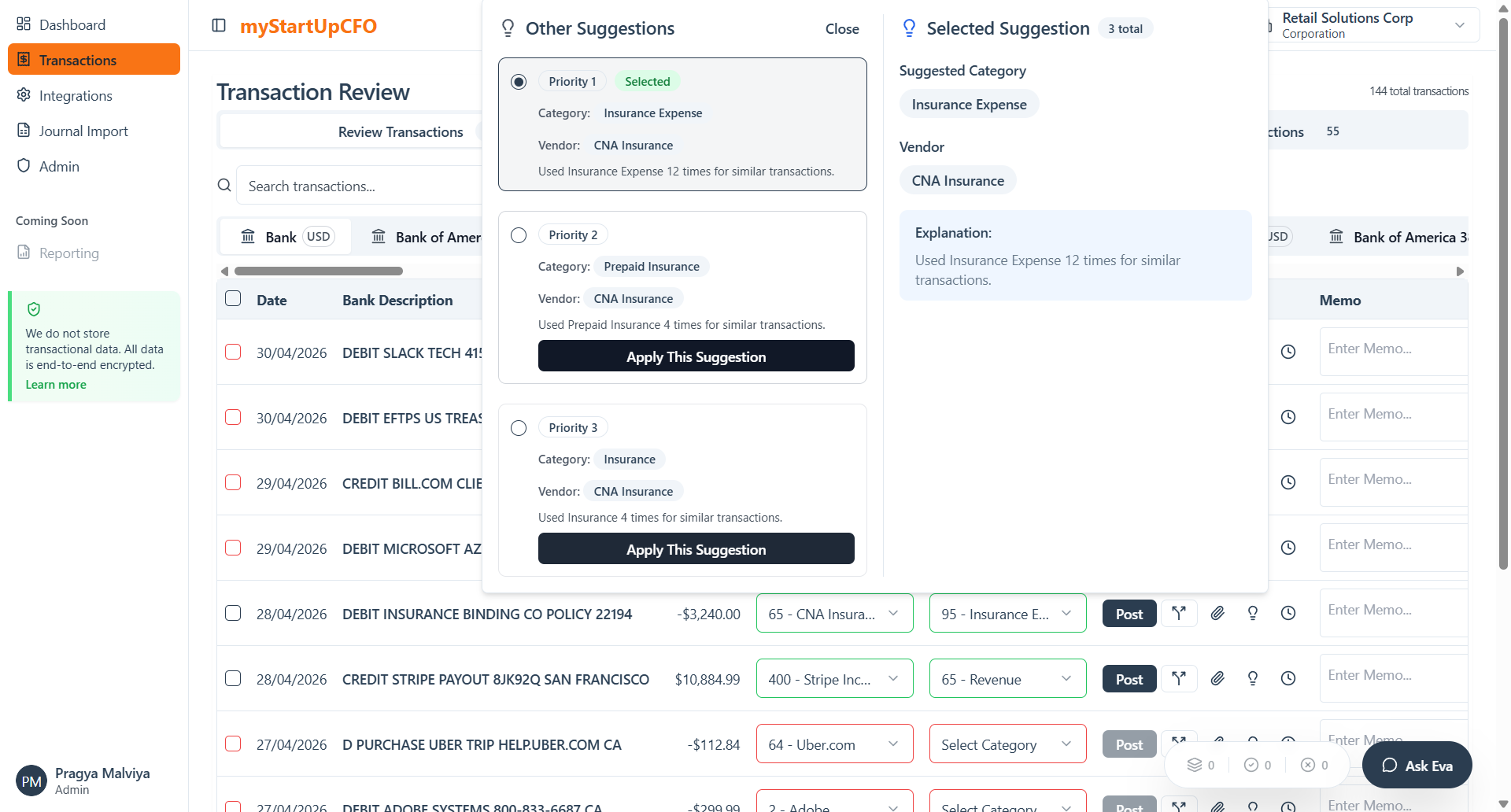Click the split icon on the insurance binding row
The height and width of the screenshot is (812, 1511).
tap(1178, 613)
